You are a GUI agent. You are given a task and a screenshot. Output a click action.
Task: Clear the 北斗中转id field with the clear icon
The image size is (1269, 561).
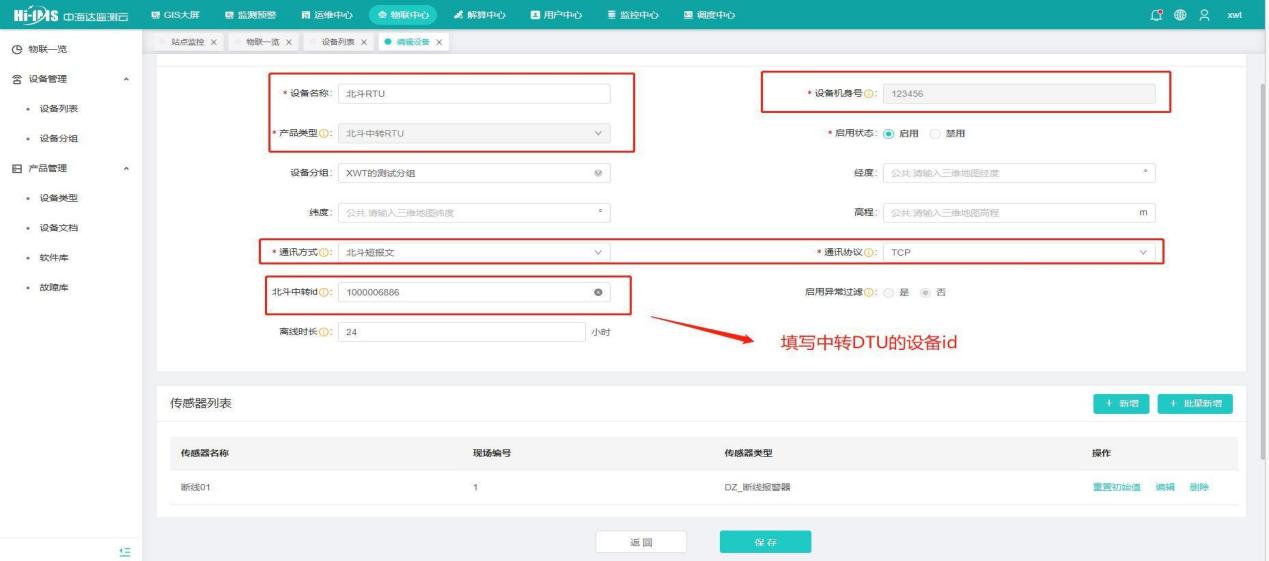coord(598,292)
